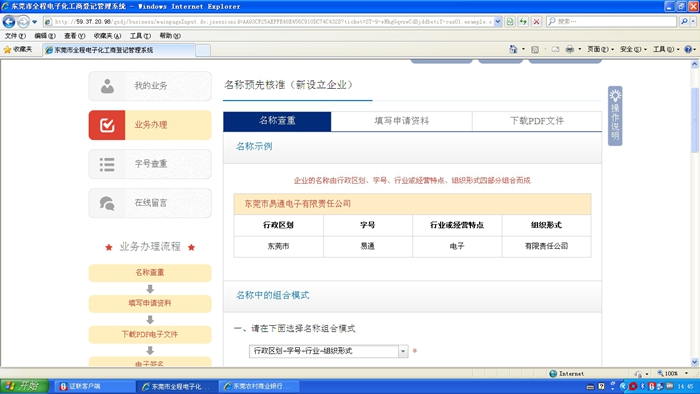Open the recent pages dropdown beside Forward
700x394 pixels.
pyautogui.click(x=34, y=21)
